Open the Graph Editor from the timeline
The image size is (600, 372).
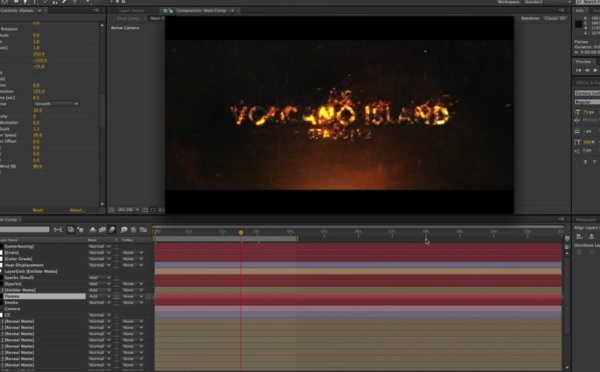coord(143,230)
